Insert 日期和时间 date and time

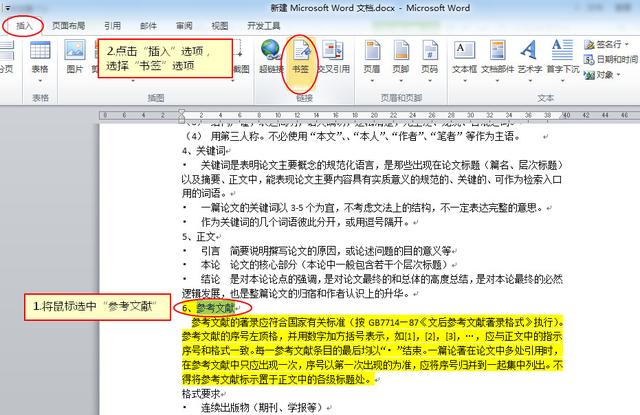point(611,60)
